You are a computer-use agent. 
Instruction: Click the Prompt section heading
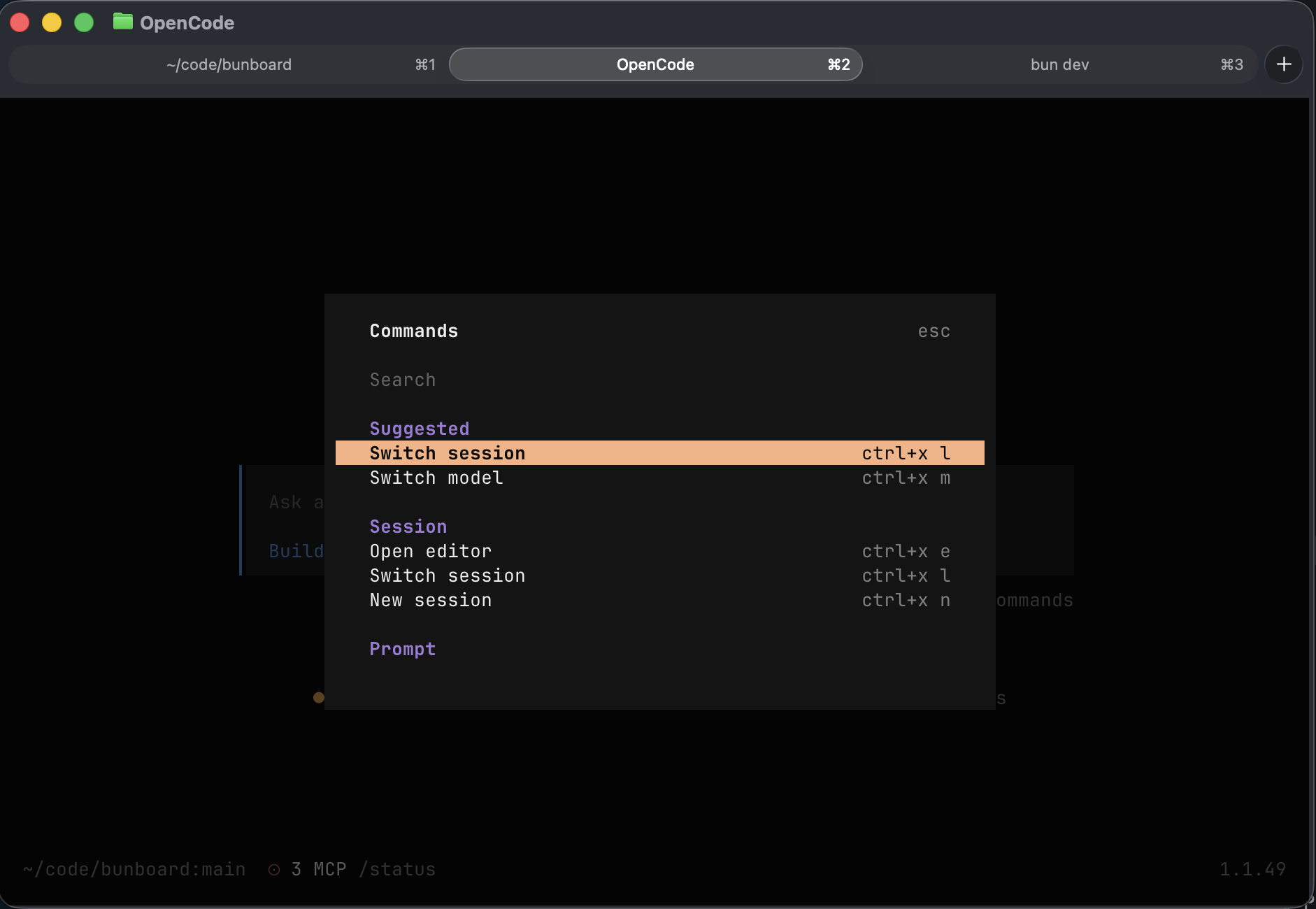tap(403, 649)
